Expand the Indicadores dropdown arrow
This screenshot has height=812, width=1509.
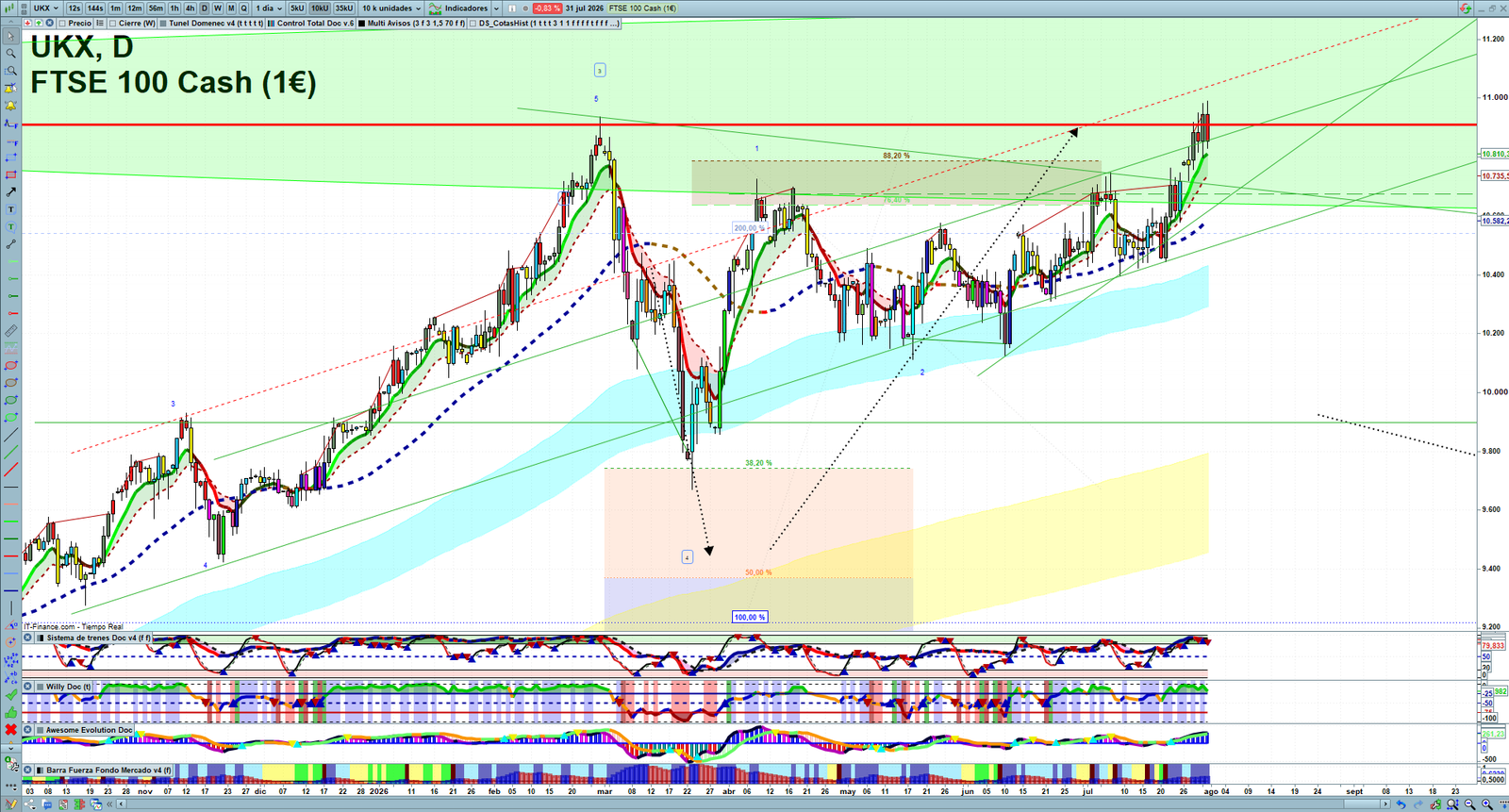(x=496, y=8)
